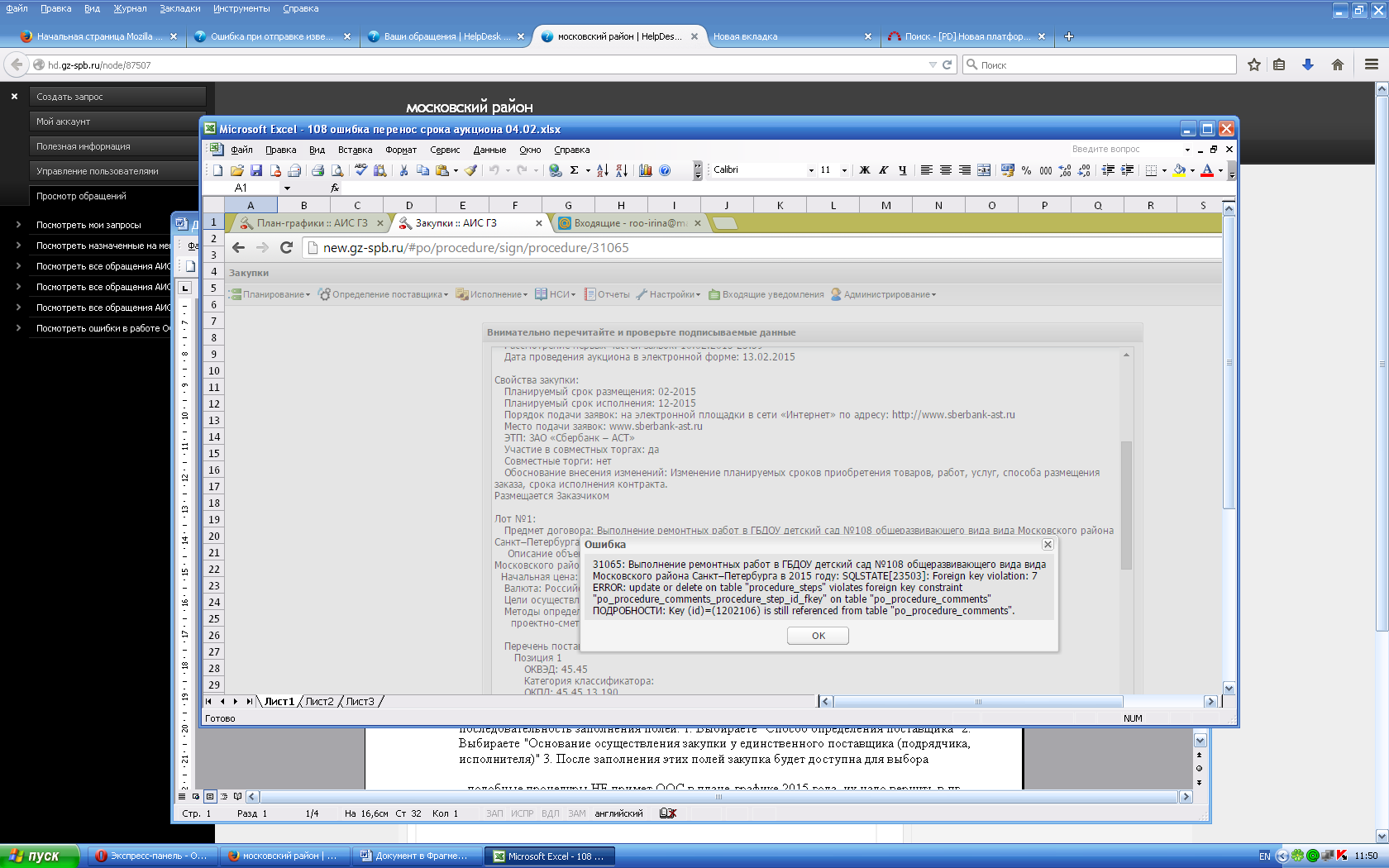
Task: Open Excel Формат menu
Action: pos(401,150)
